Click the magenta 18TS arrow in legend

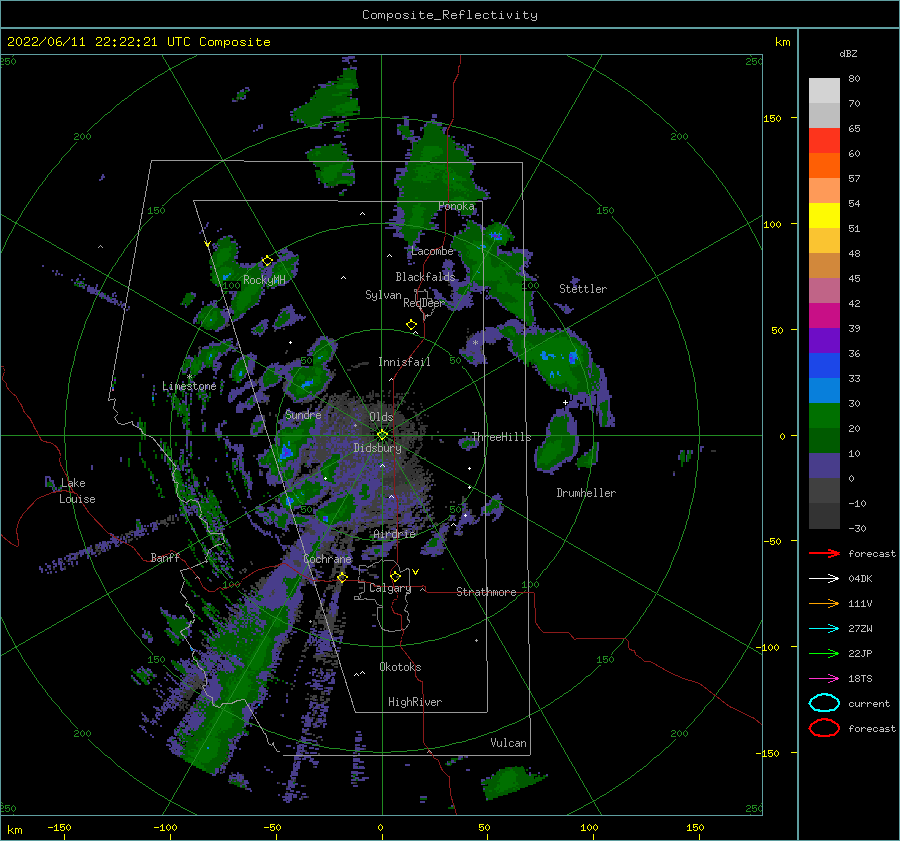(824, 679)
